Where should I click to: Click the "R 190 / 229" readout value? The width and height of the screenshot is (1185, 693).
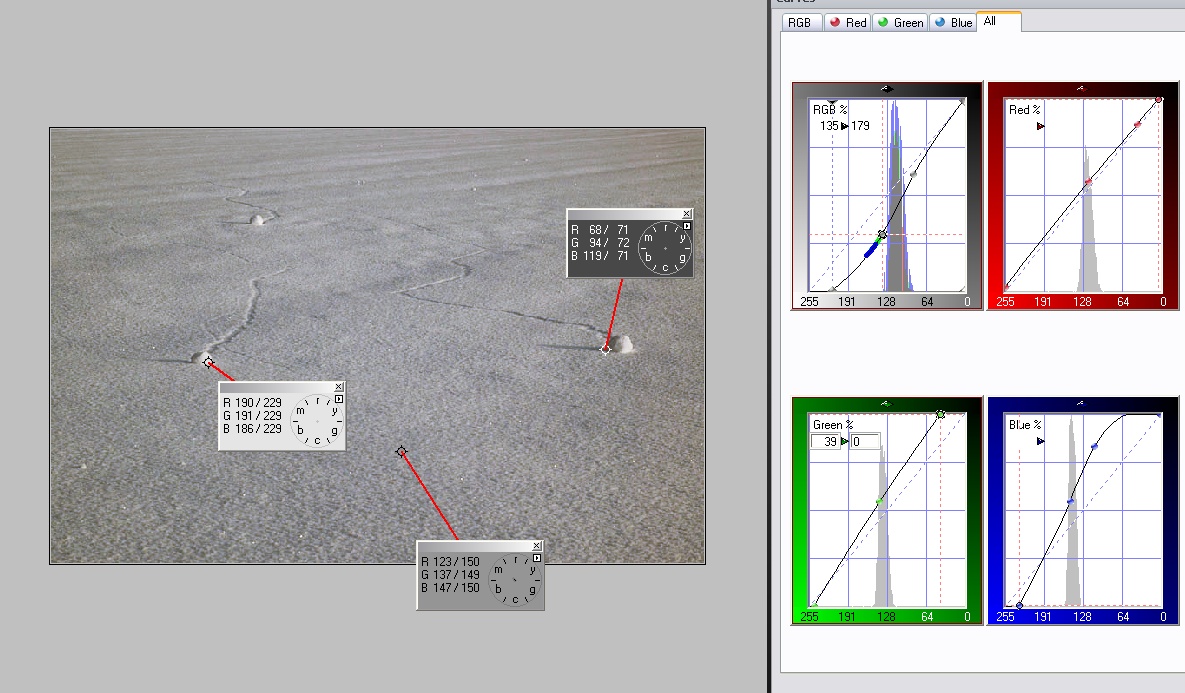pyautogui.click(x=252, y=403)
